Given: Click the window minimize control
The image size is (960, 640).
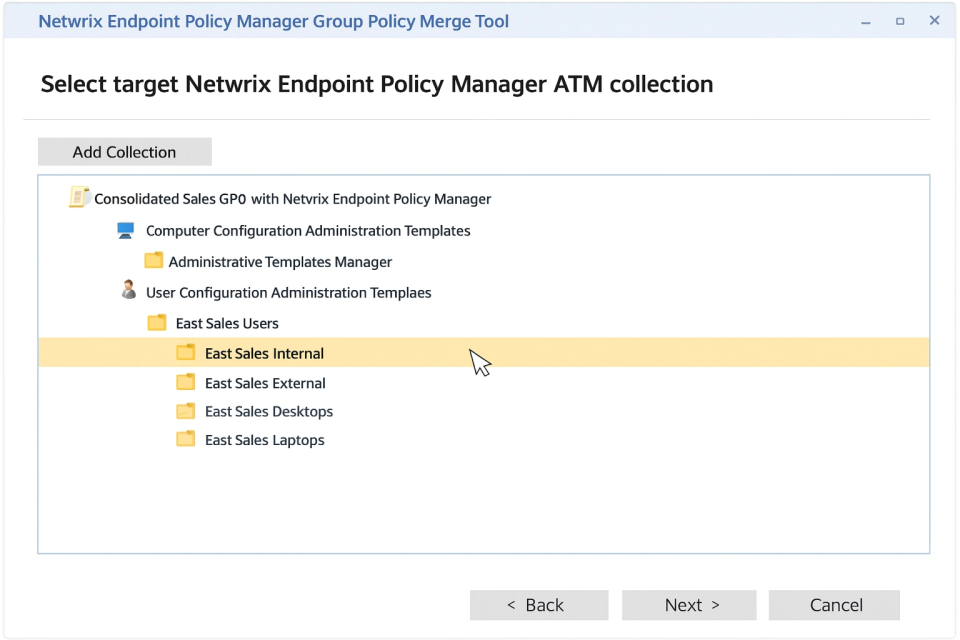Looking at the screenshot, I should pyautogui.click(x=864, y=20).
